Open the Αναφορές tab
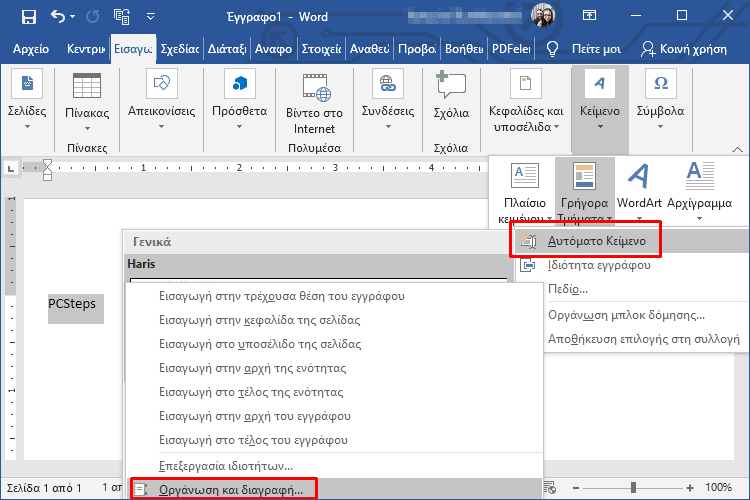 point(273,49)
